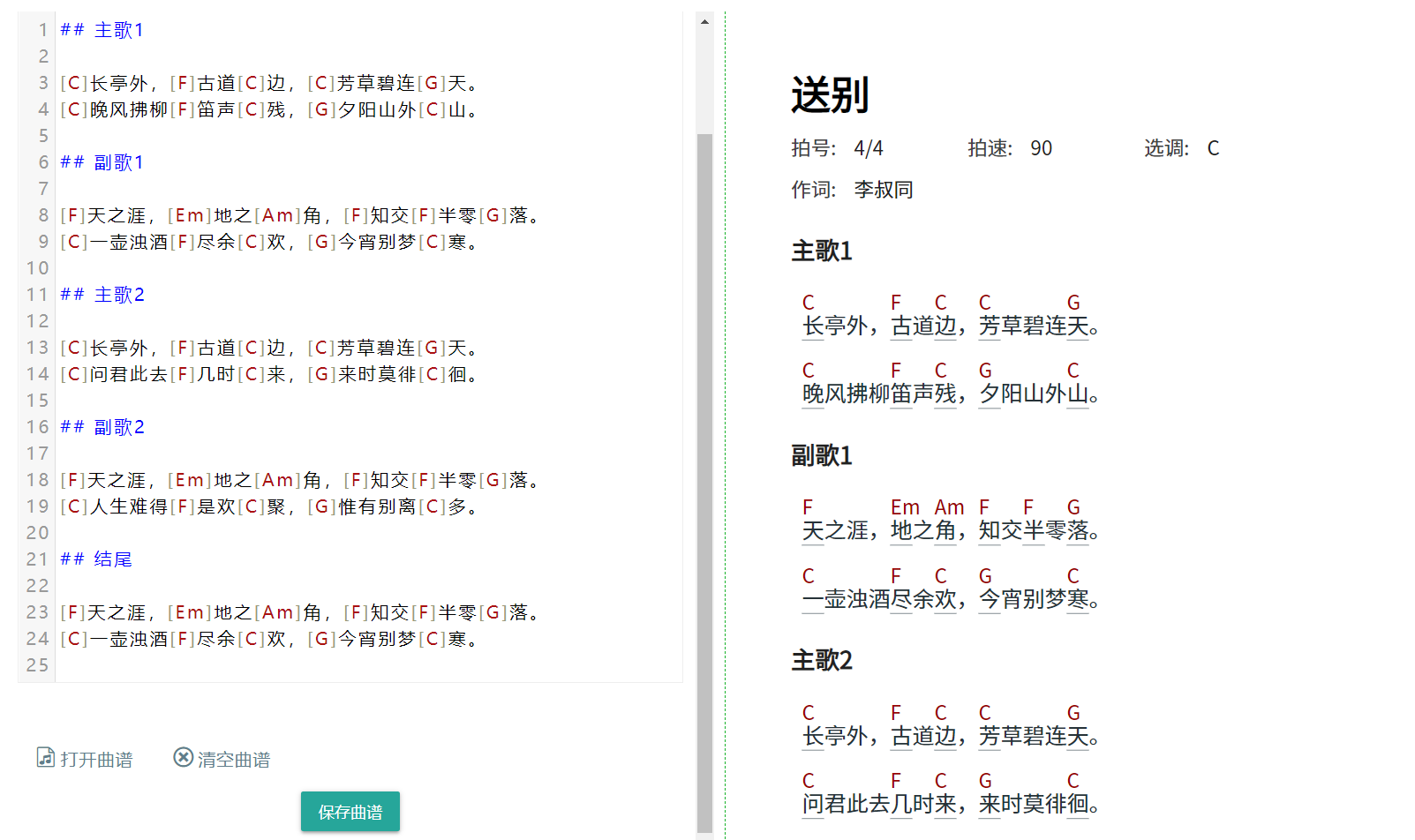
Task: Click the tempo value 90 after 拍速
Action: (1042, 147)
